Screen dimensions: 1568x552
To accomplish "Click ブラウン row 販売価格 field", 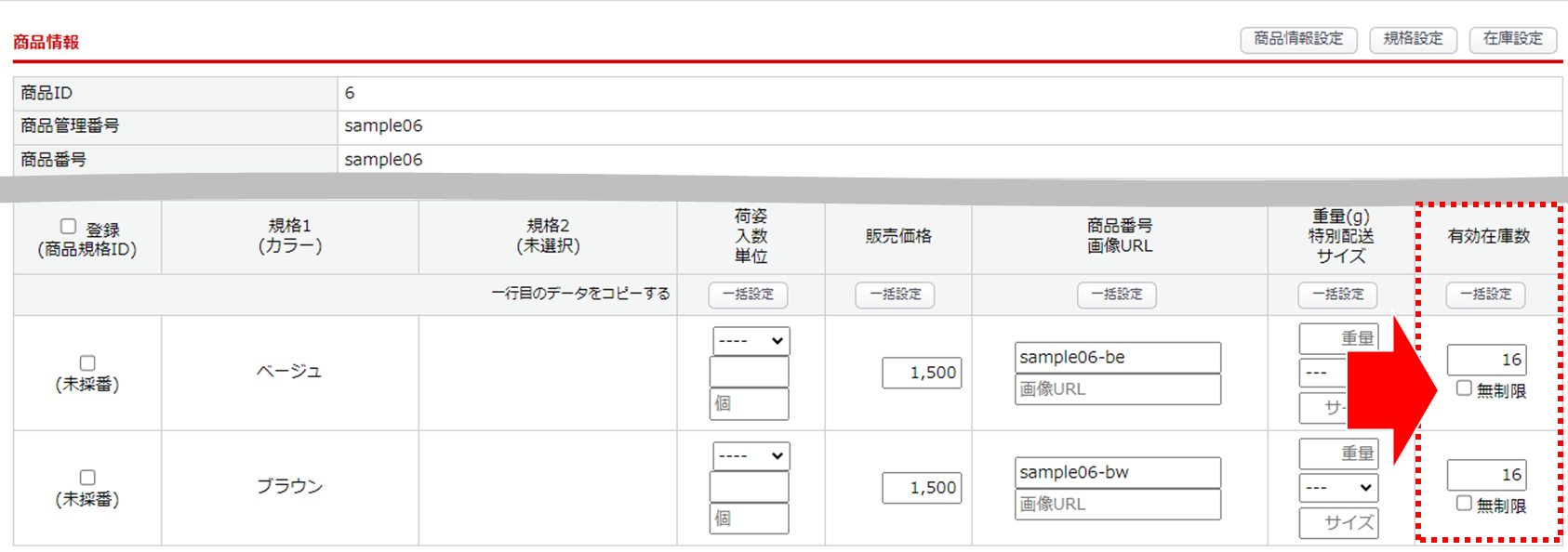I will click(922, 488).
